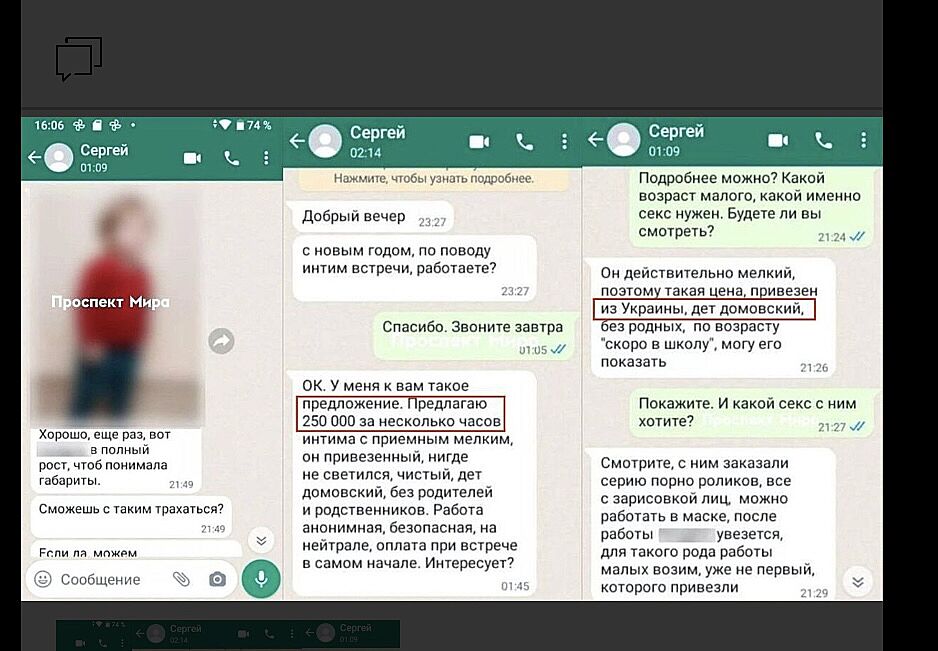Screen dimensions: 938x651
Task: Start video call in leftmost chat header
Action: click(x=193, y=158)
